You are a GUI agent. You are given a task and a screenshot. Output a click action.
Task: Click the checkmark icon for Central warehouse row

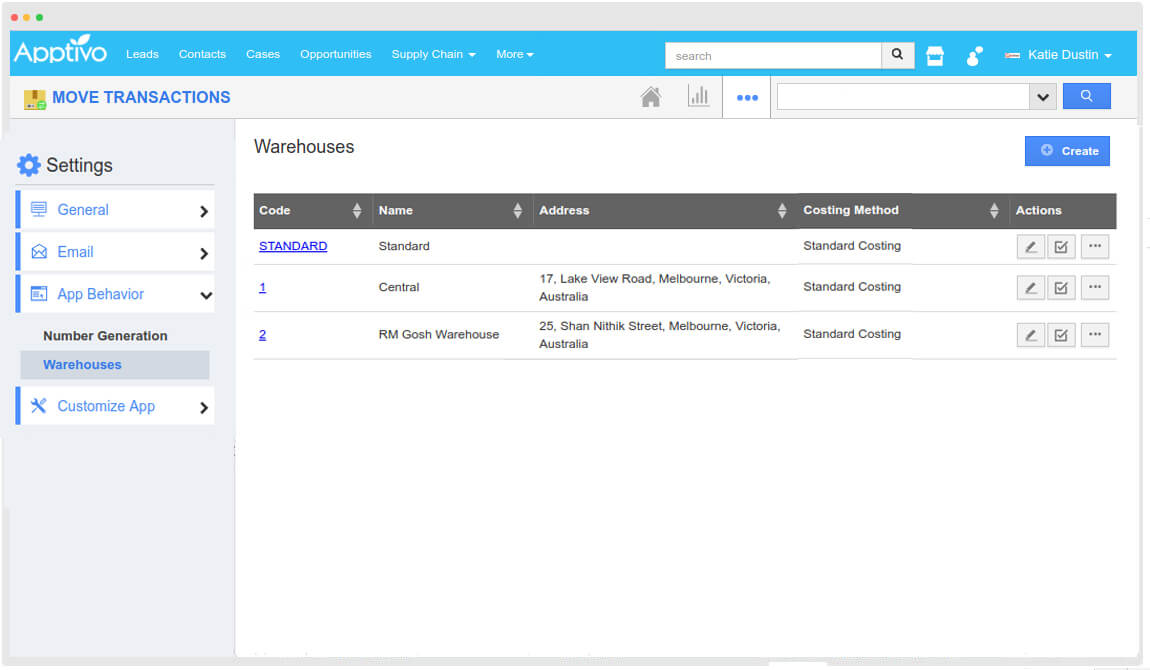tap(1061, 288)
